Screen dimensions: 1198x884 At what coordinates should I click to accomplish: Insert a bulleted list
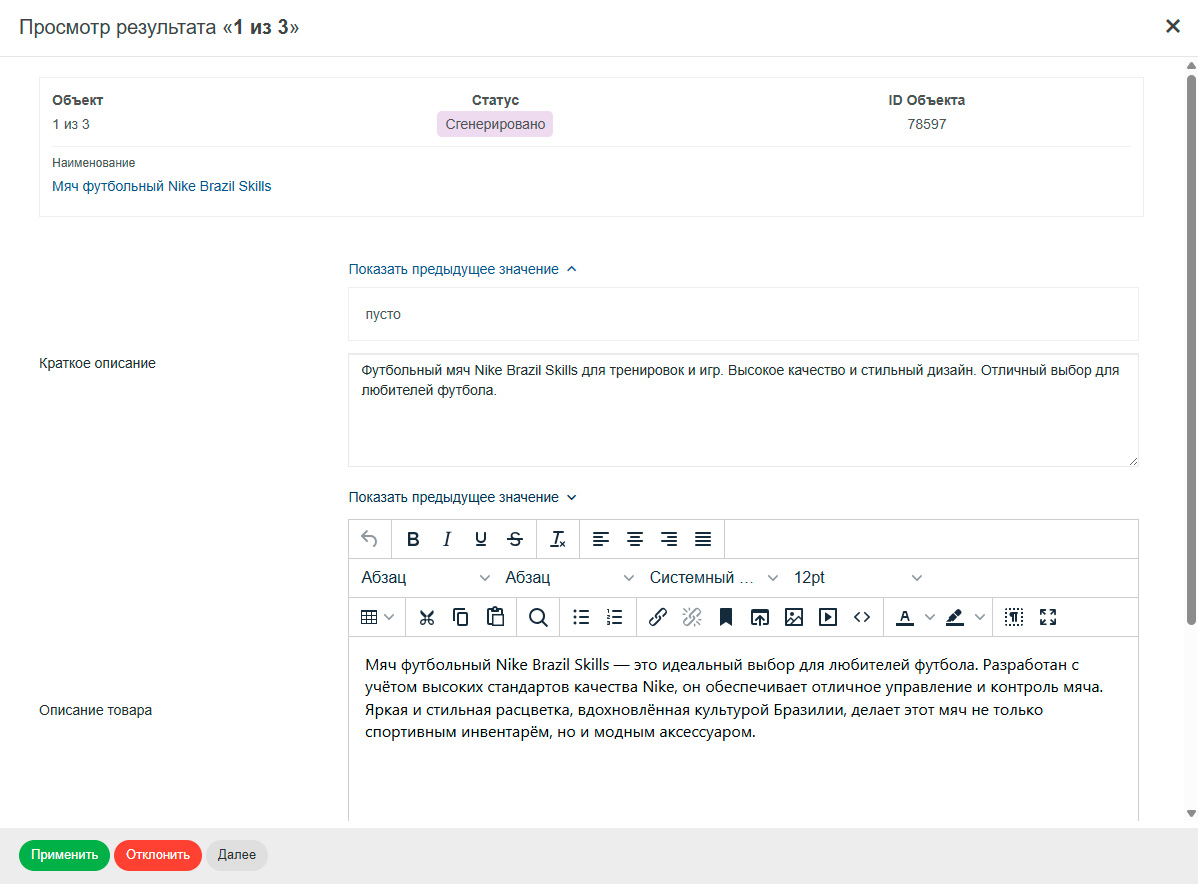click(x=581, y=617)
